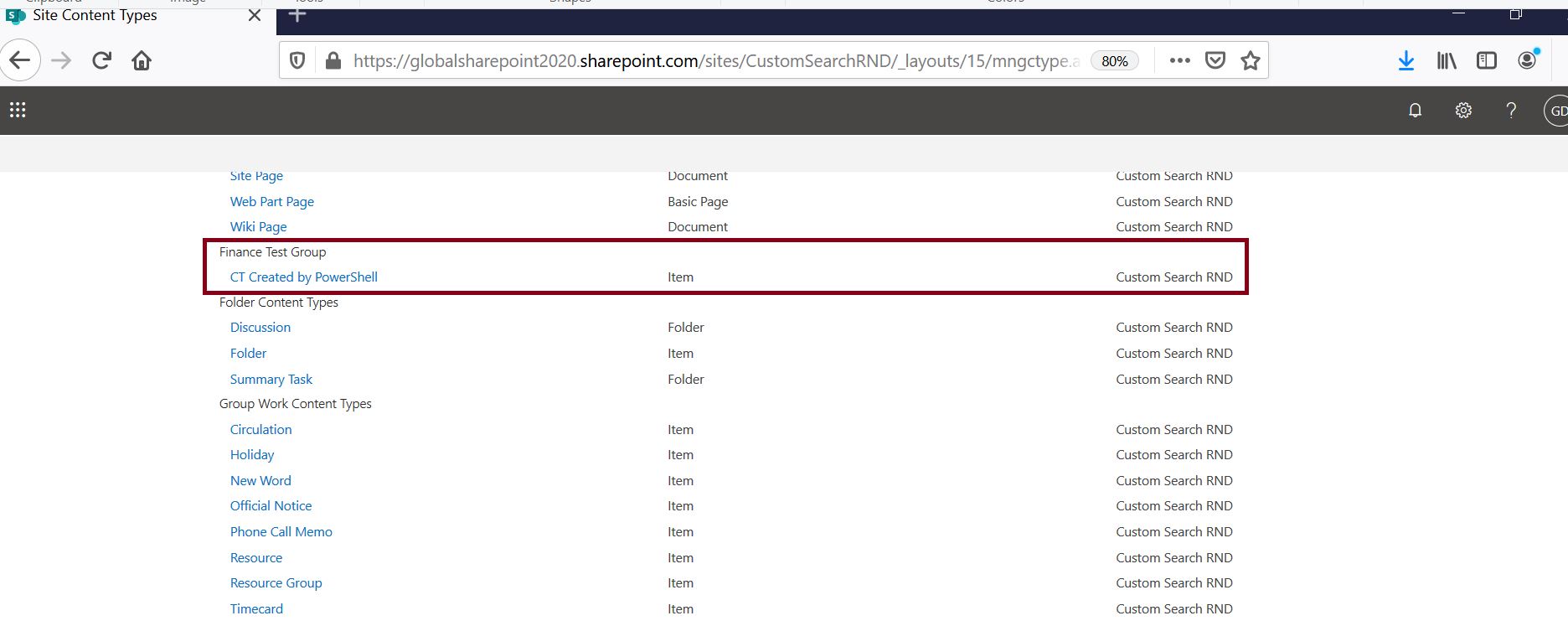
Task: Click Item parent in CT Created by PowerShell row
Action: coord(680,277)
